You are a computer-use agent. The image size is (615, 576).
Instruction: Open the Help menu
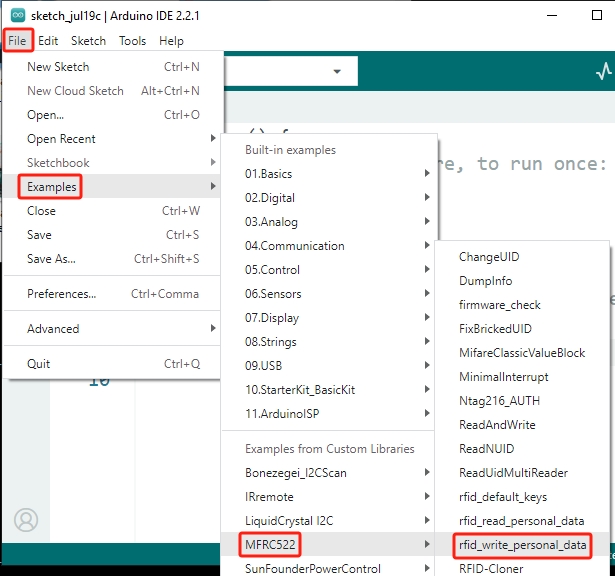pyautogui.click(x=171, y=41)
